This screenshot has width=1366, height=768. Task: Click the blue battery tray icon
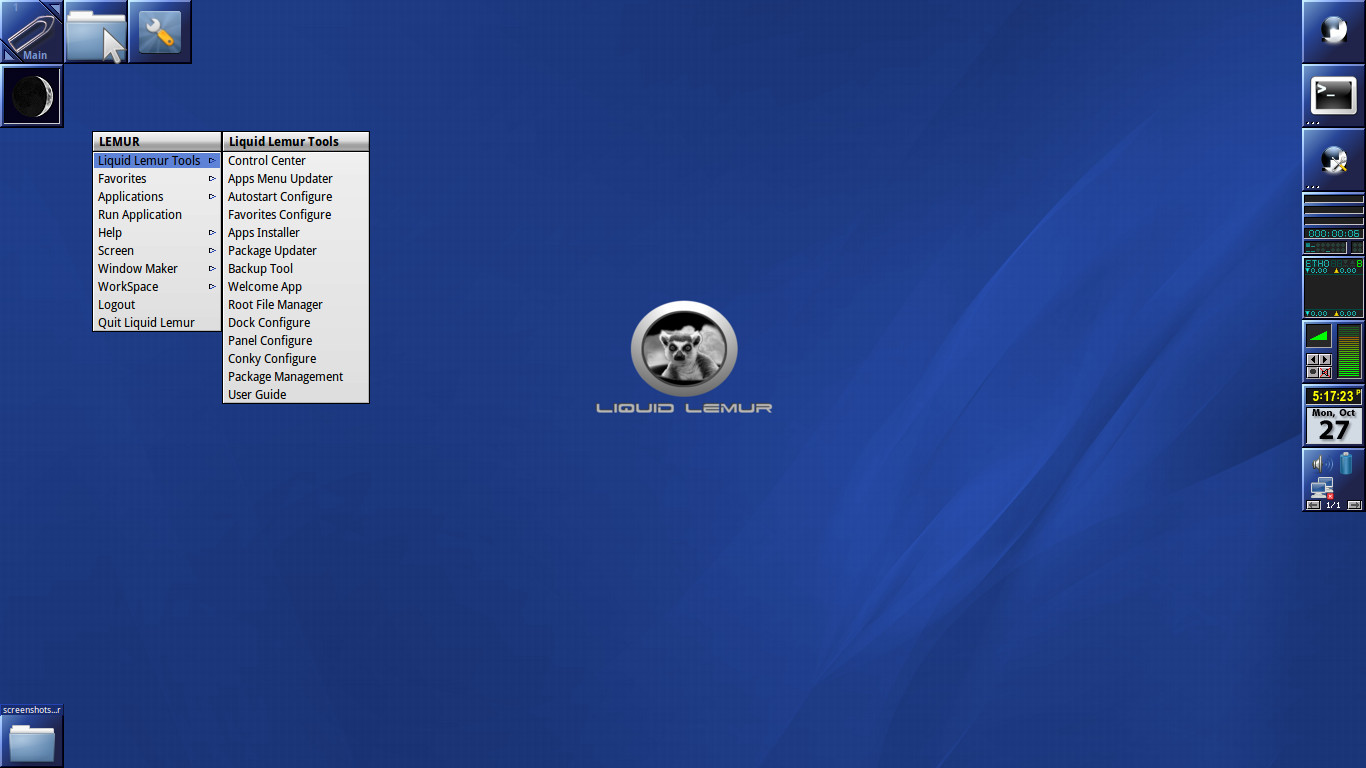point(1346,463)
